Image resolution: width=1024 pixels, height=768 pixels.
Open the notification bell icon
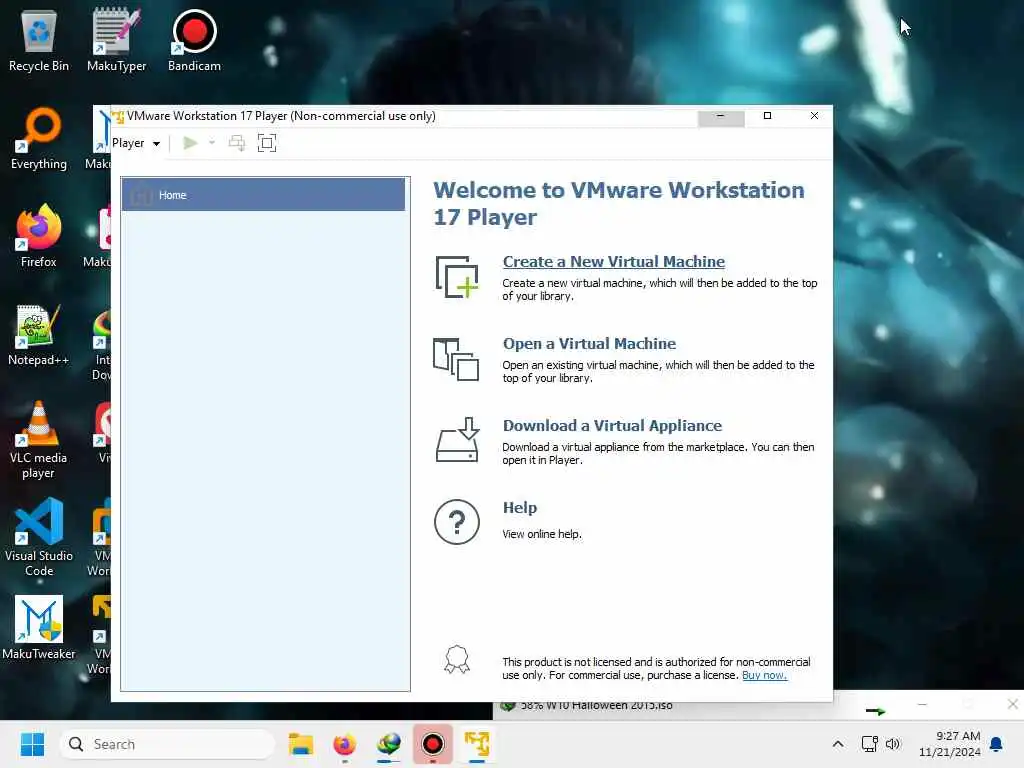pos(997,744)
